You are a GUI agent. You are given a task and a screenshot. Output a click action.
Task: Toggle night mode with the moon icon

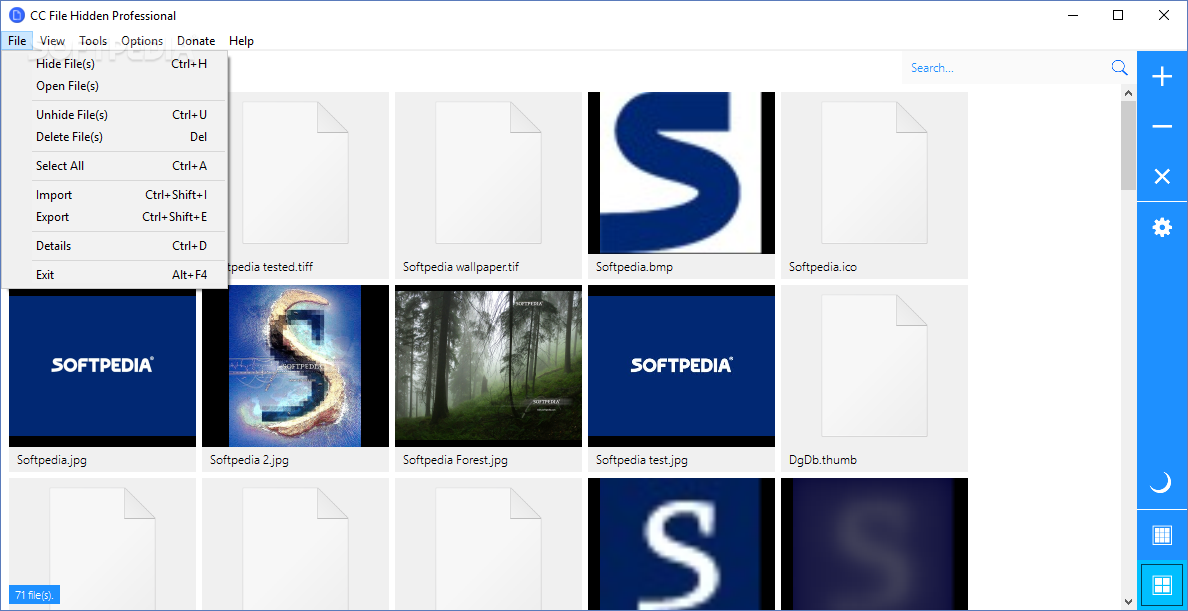(1162, 482)
